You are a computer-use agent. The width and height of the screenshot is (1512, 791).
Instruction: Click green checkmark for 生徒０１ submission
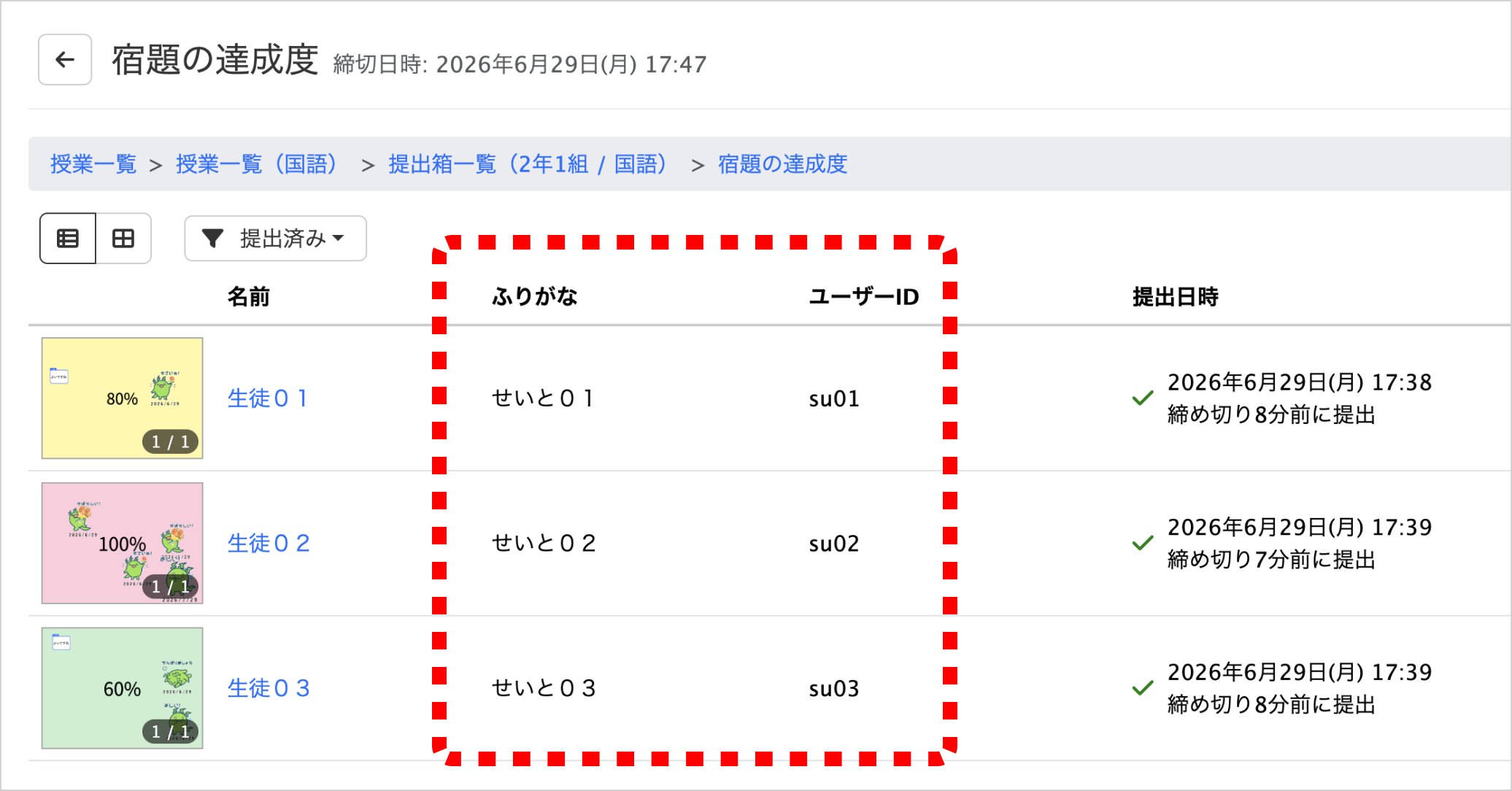coord(1143,398)
